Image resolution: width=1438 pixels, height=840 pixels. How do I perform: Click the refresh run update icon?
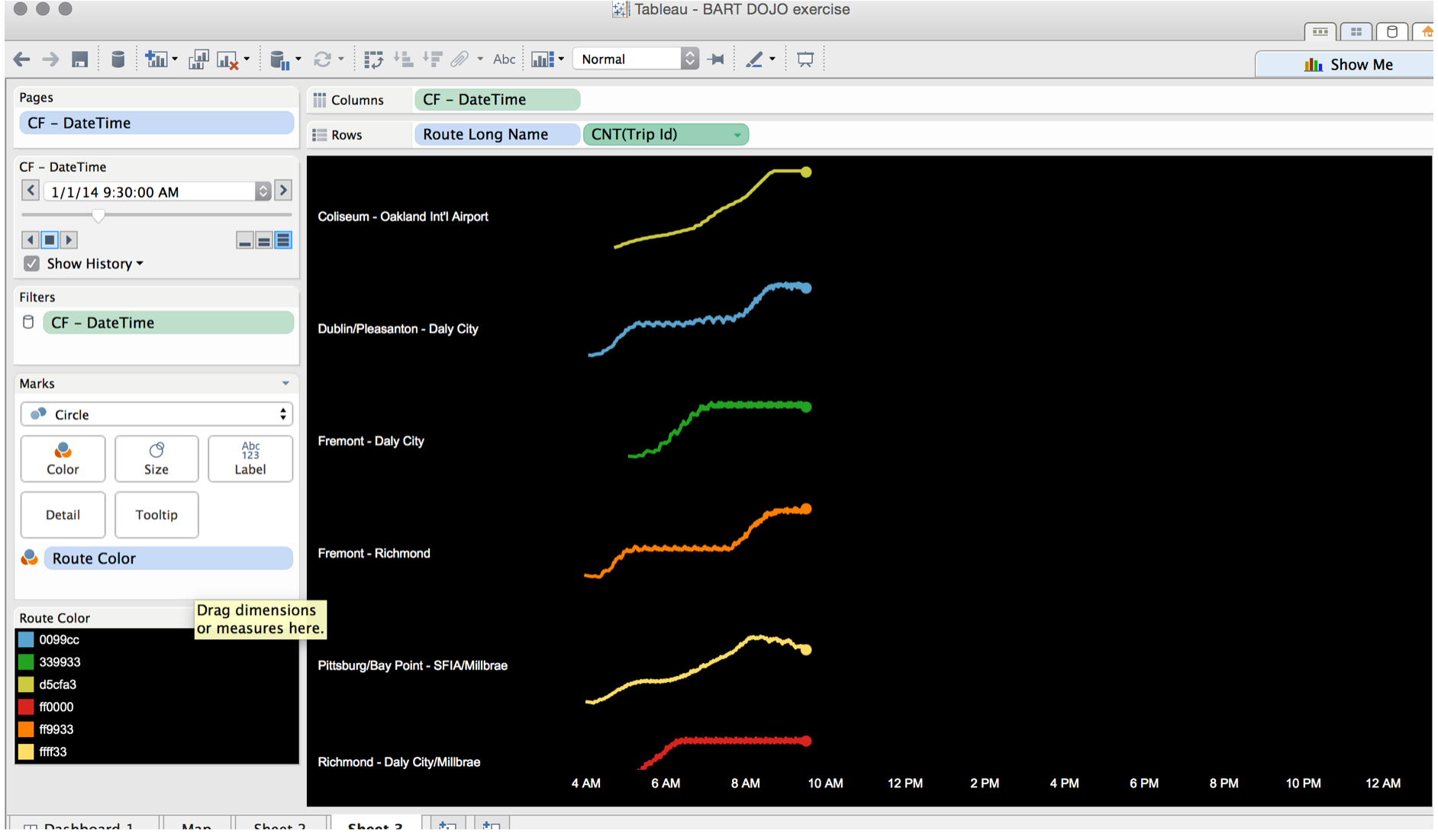tap(323, 59)
